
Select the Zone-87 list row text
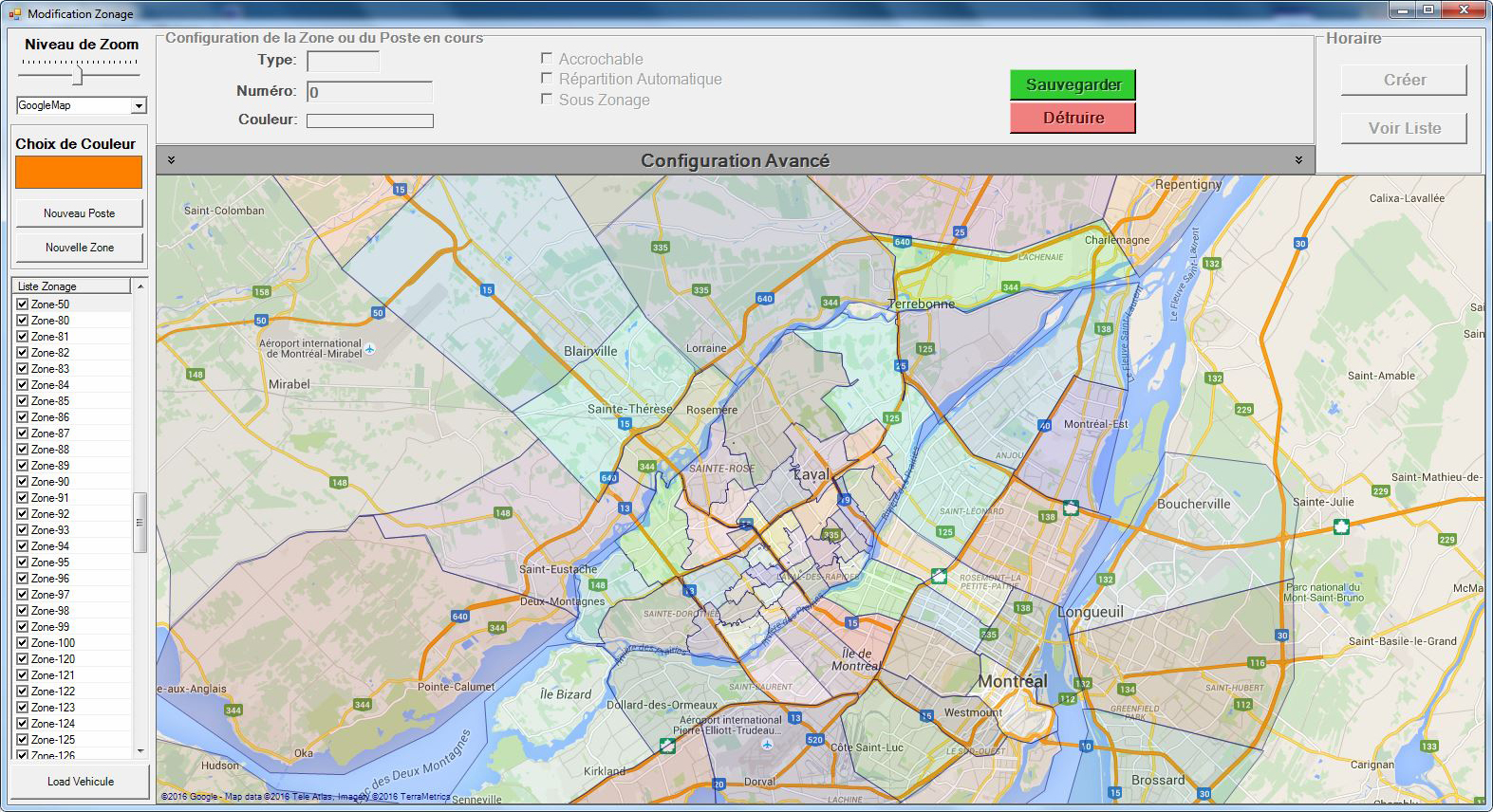tap(50, 434)
